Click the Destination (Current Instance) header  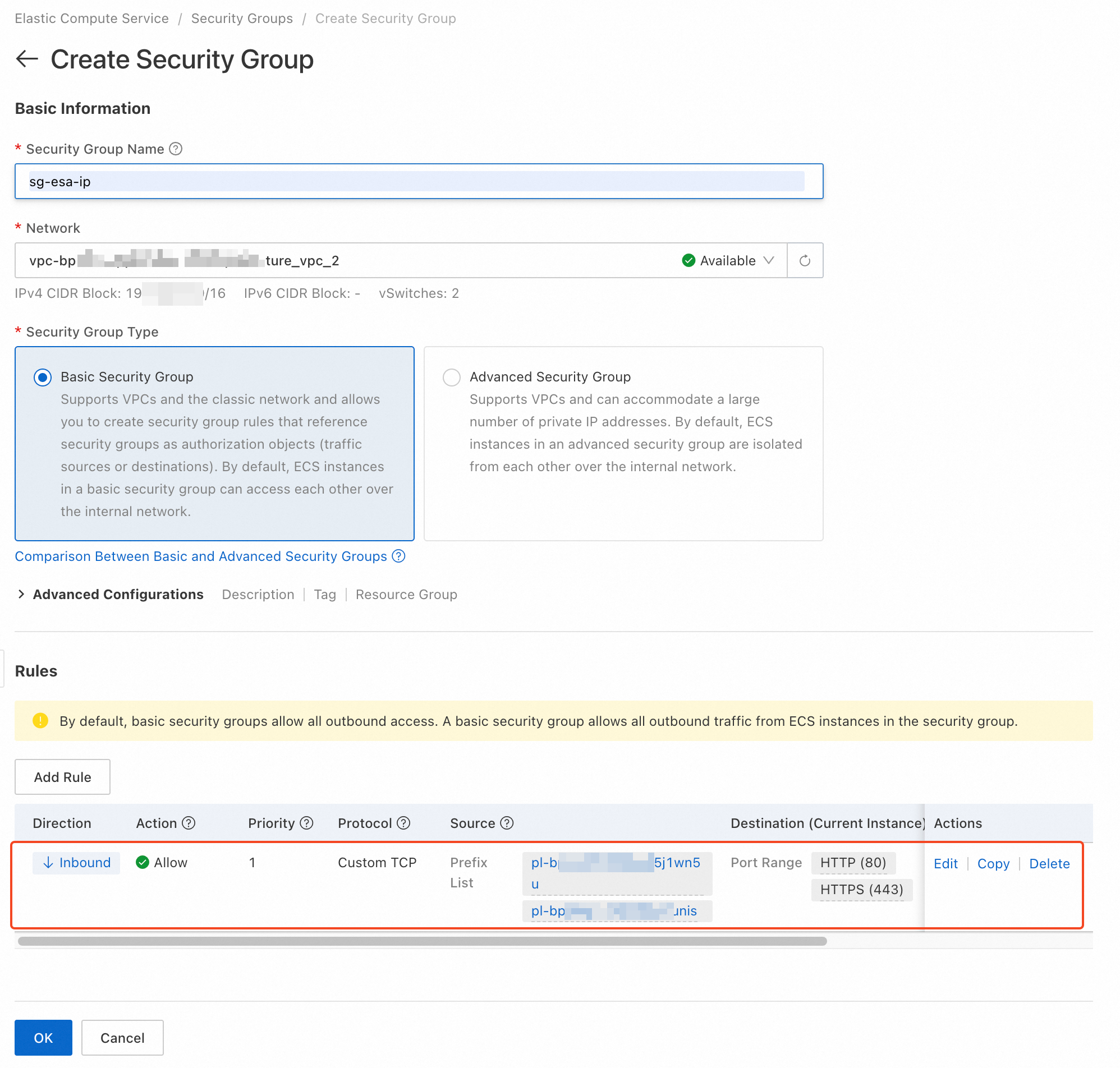pyautogui.click(x=827, y=823)
